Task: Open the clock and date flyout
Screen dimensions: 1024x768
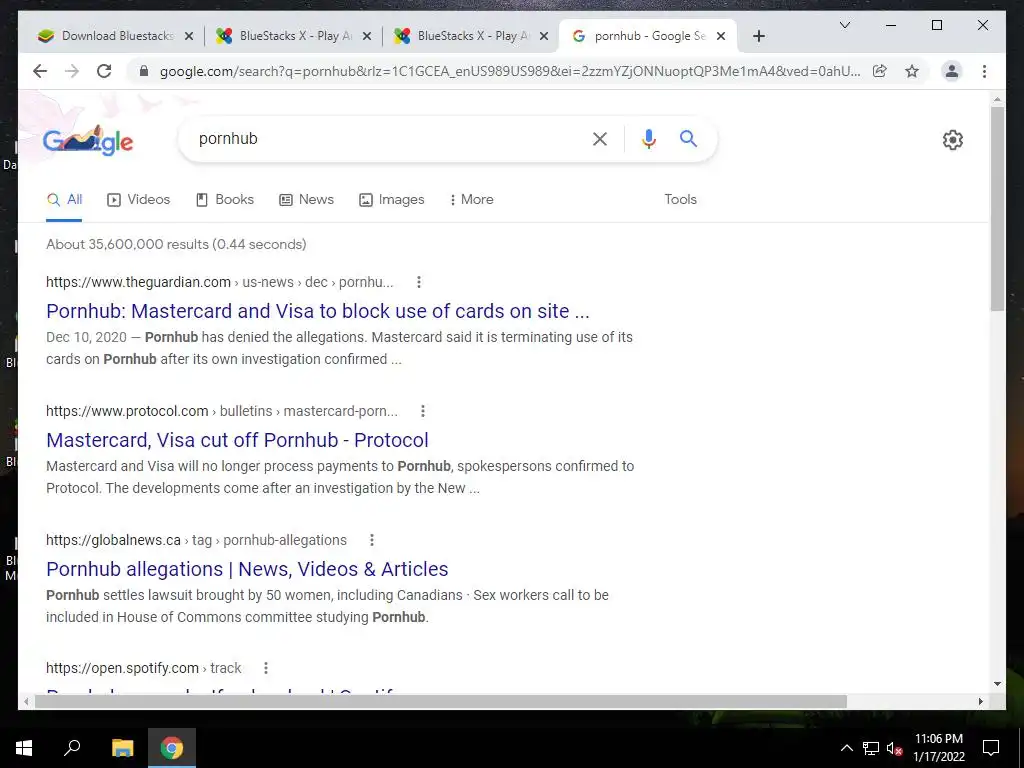Action: [938, 748]
